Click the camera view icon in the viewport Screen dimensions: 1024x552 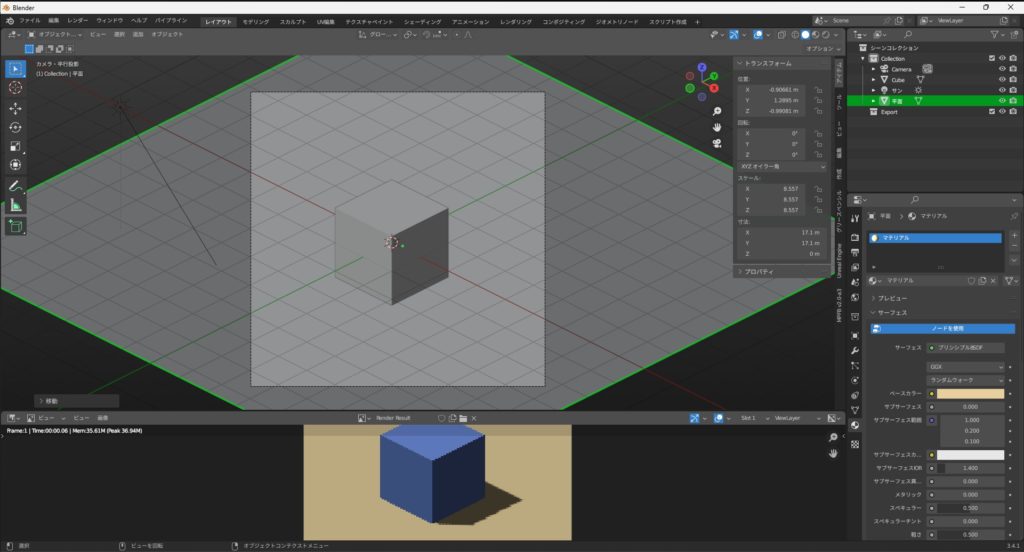point(717,143)
